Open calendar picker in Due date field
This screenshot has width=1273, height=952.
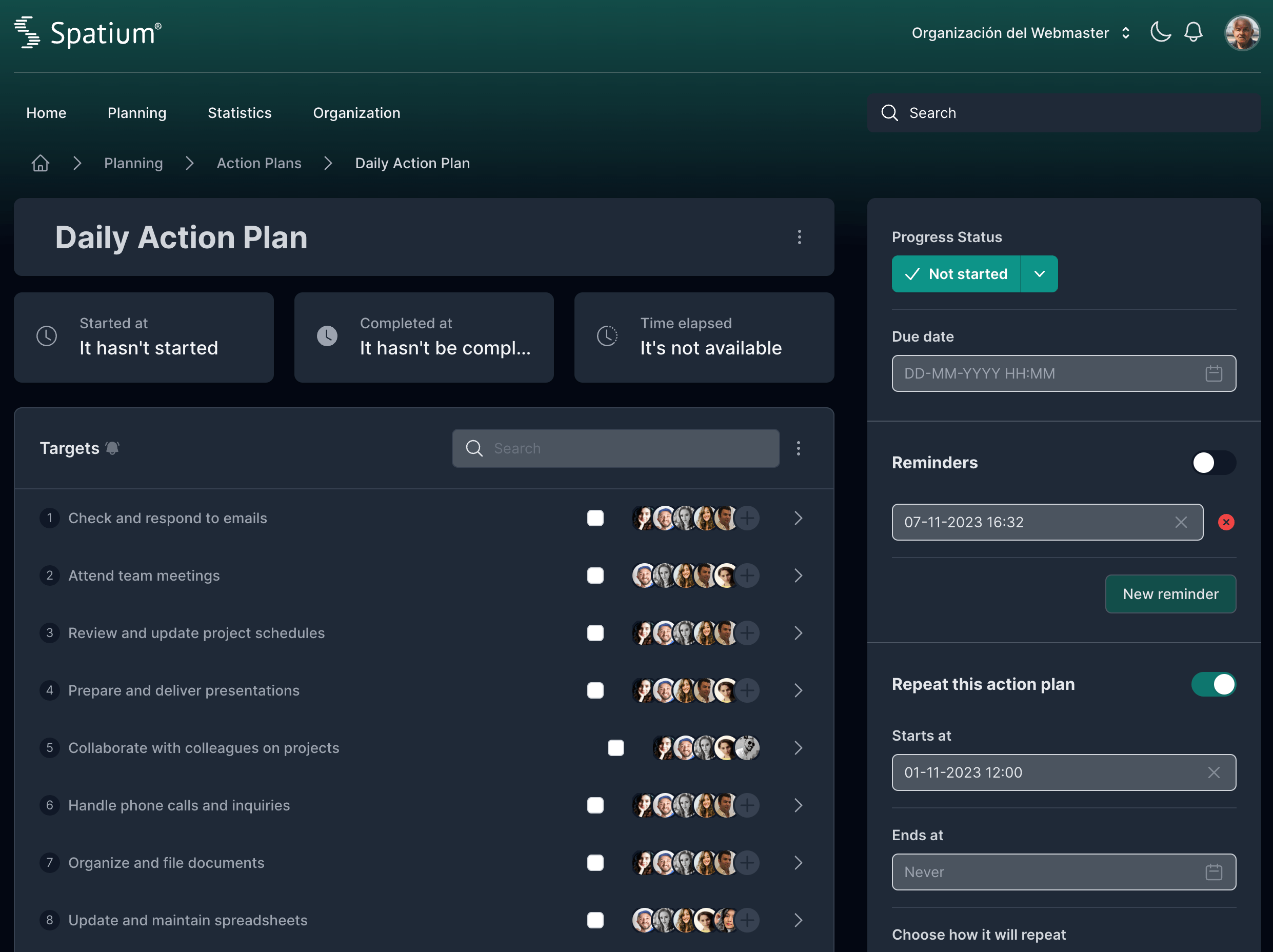(x=1213, y=373)
